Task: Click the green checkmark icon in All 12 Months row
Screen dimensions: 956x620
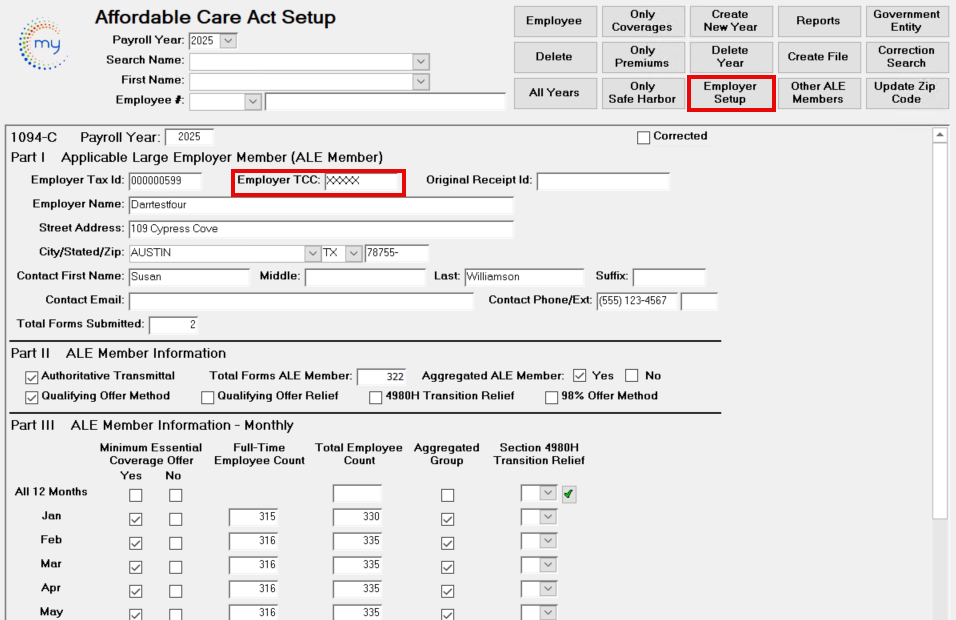Action: point(569,493)
